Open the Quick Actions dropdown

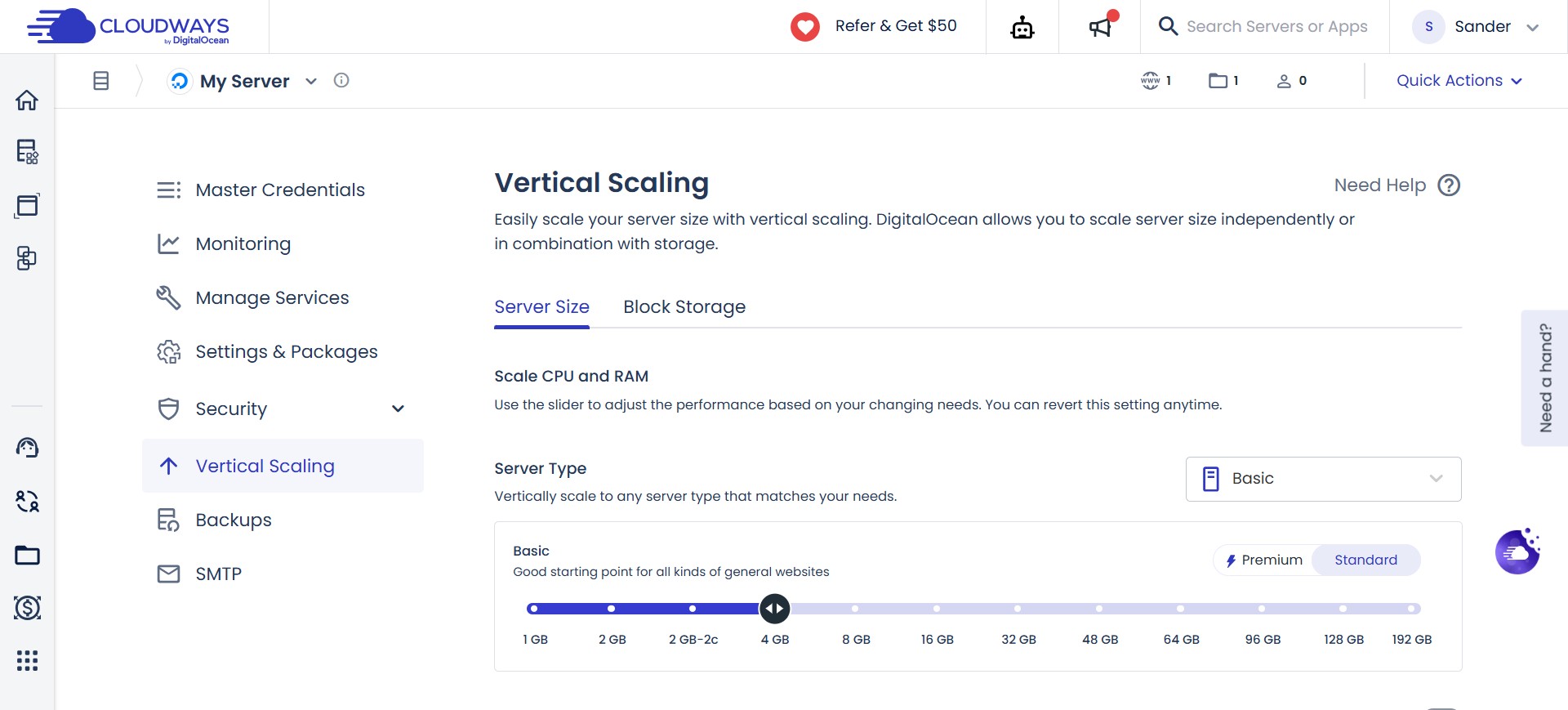coord(1459,80)
